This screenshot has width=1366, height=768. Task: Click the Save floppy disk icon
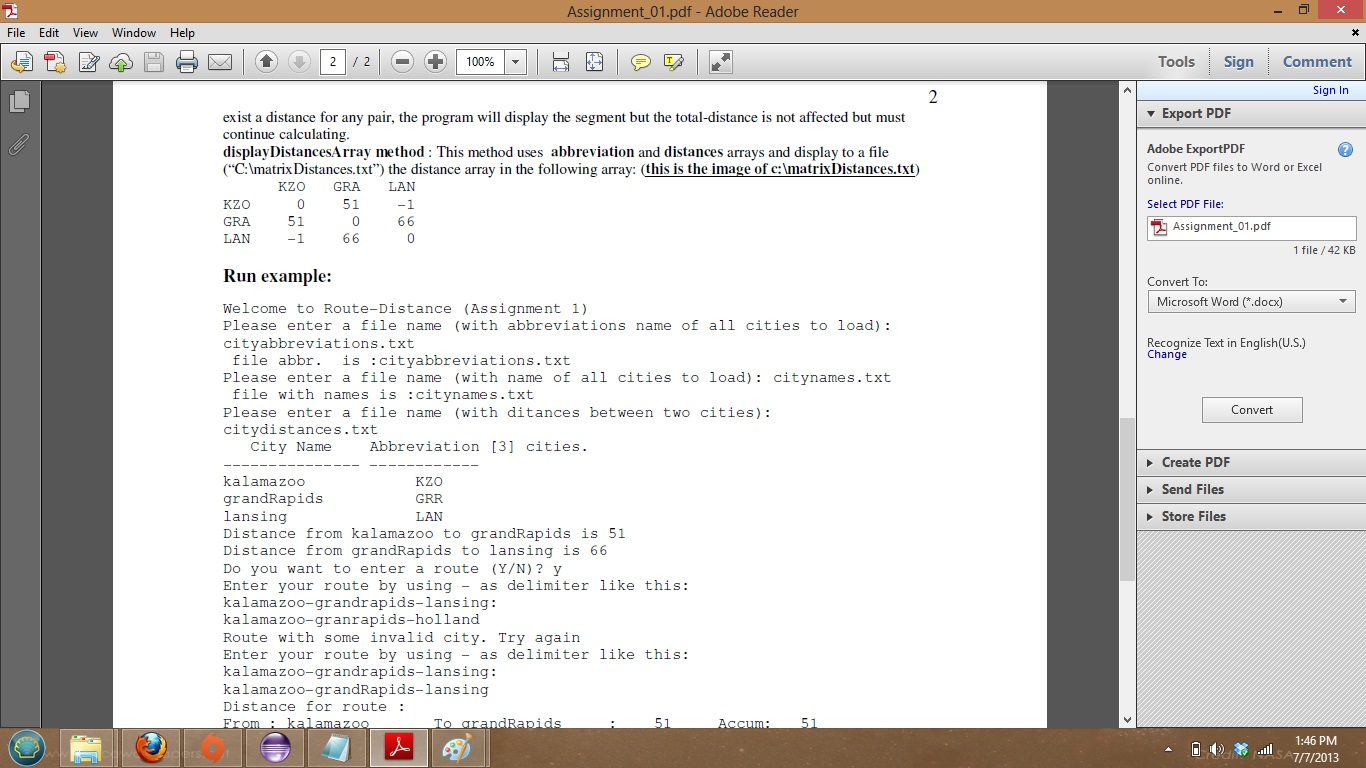pos(154,62)
